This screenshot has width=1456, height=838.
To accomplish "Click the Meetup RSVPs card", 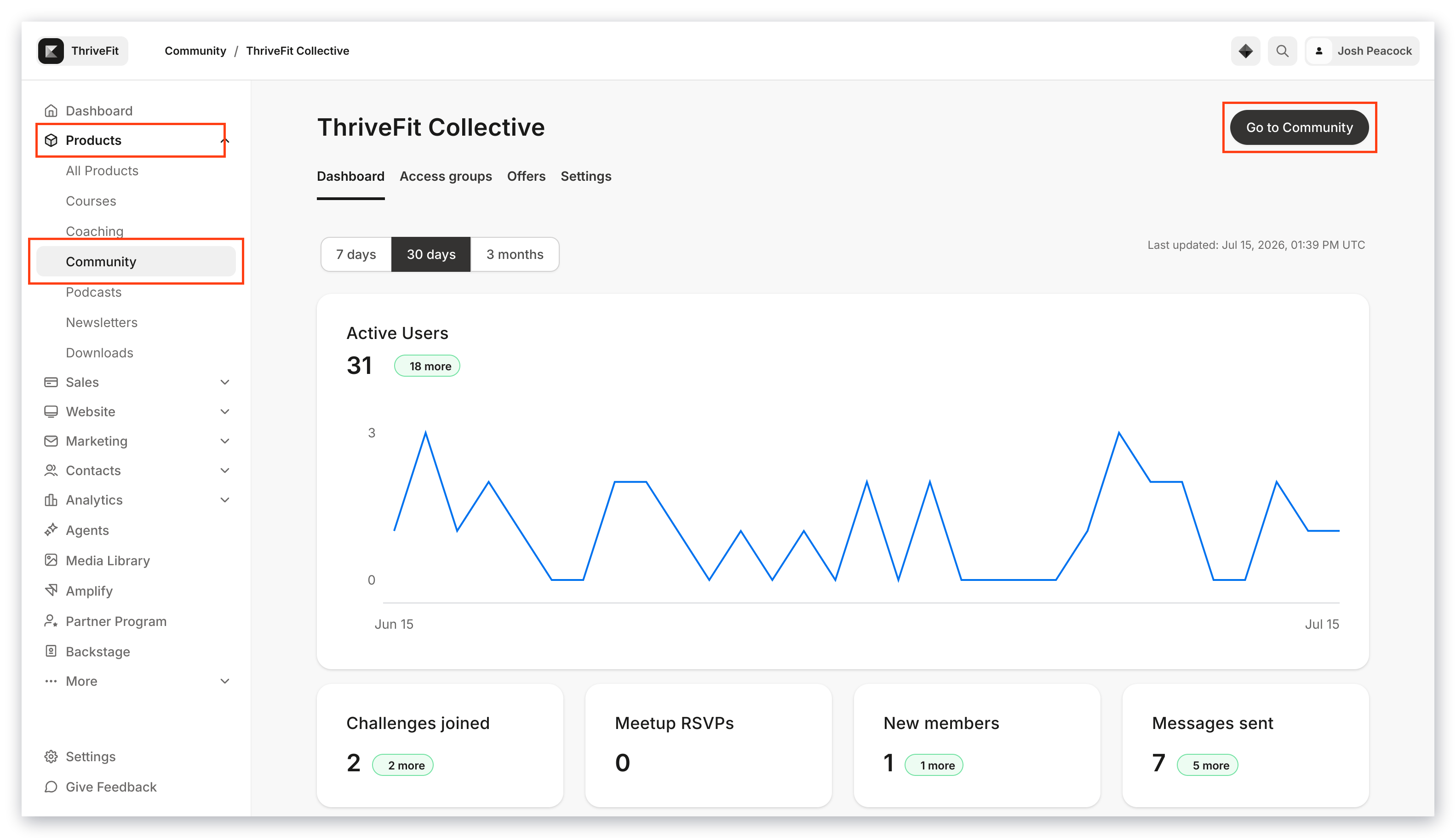I will click(x=708, y=746).
